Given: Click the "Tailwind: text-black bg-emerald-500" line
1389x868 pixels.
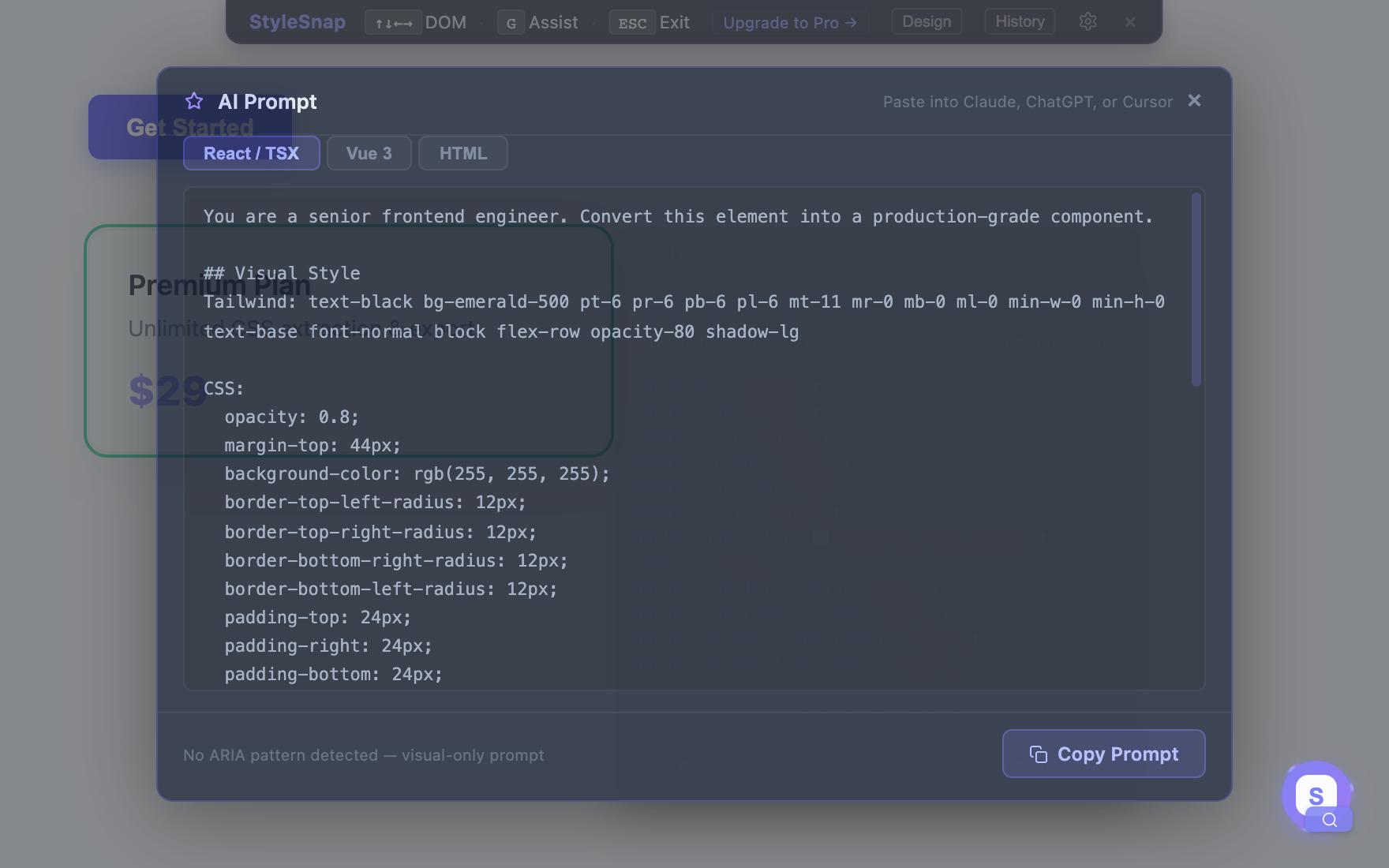Looking at the screenshot, I should click(684, 301).
